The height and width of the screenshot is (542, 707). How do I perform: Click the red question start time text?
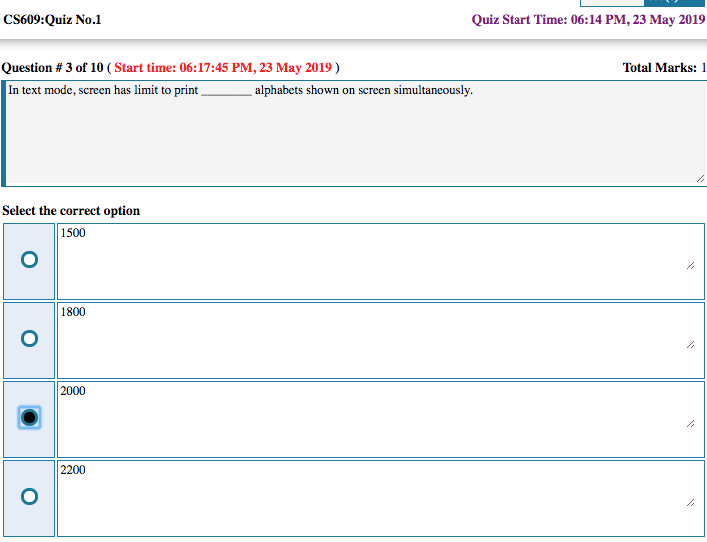(x=223, y=68)
